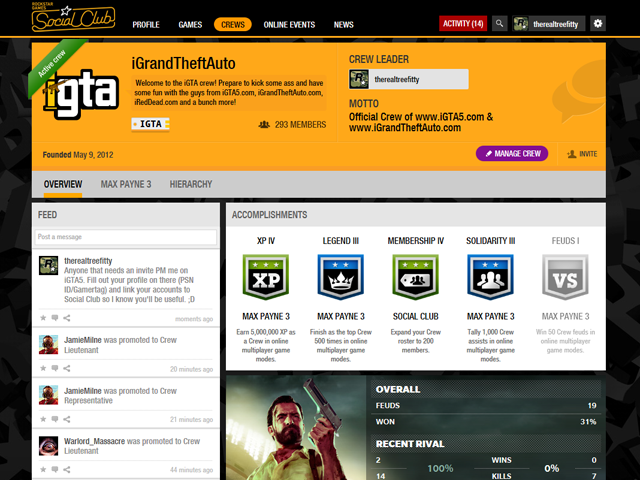Image resolution: width=640 pixels, height=480 pixels.
Task: Click the Membership IV badge
Action: 416,277
